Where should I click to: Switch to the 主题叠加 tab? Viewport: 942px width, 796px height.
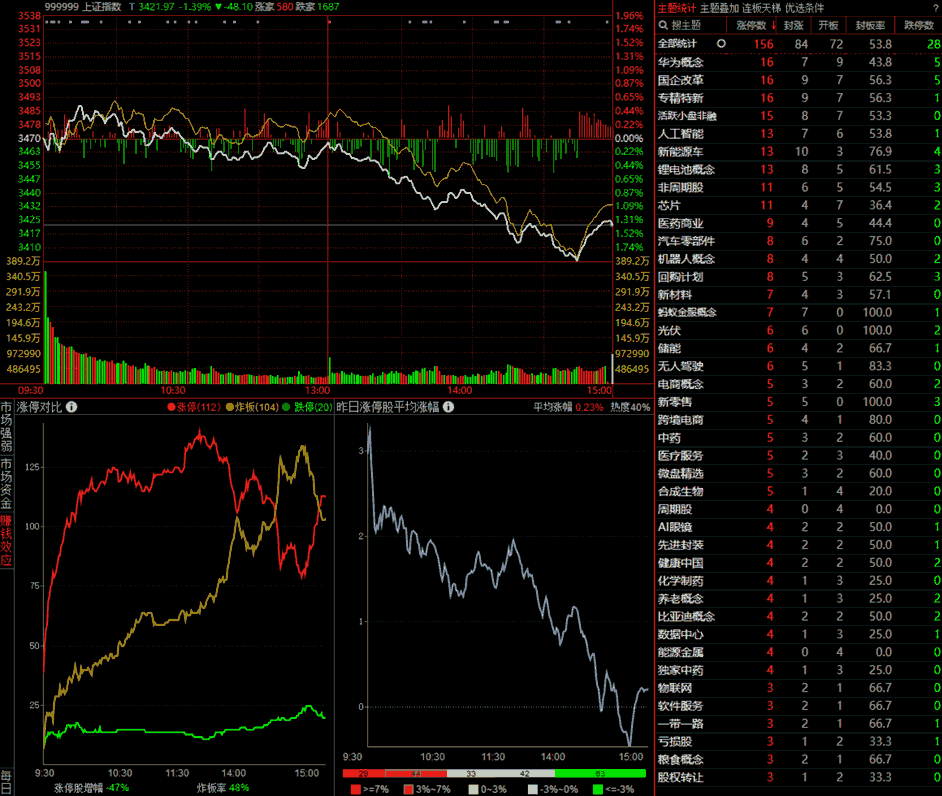(719, 8)
